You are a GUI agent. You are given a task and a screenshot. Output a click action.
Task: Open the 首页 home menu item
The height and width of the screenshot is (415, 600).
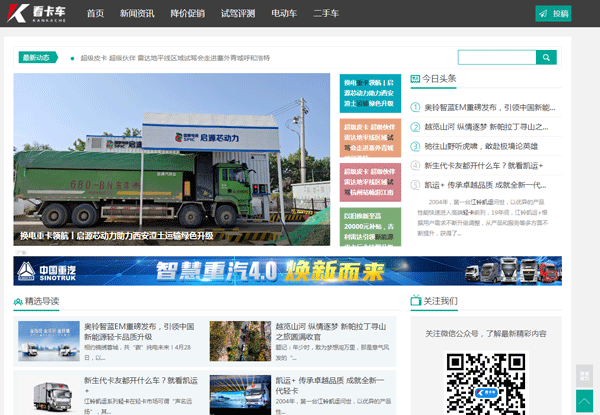95,13
